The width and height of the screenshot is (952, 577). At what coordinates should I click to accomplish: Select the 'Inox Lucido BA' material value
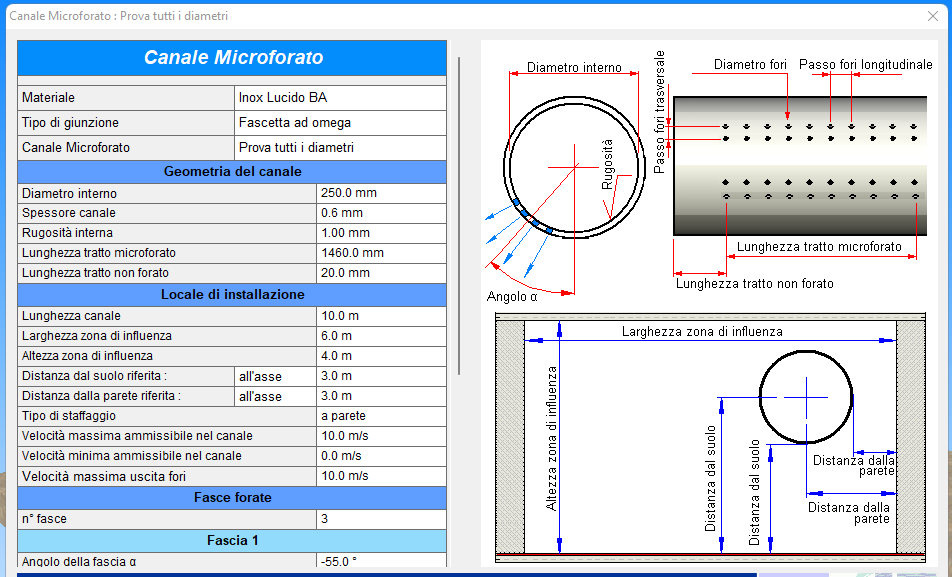(340, 98)
